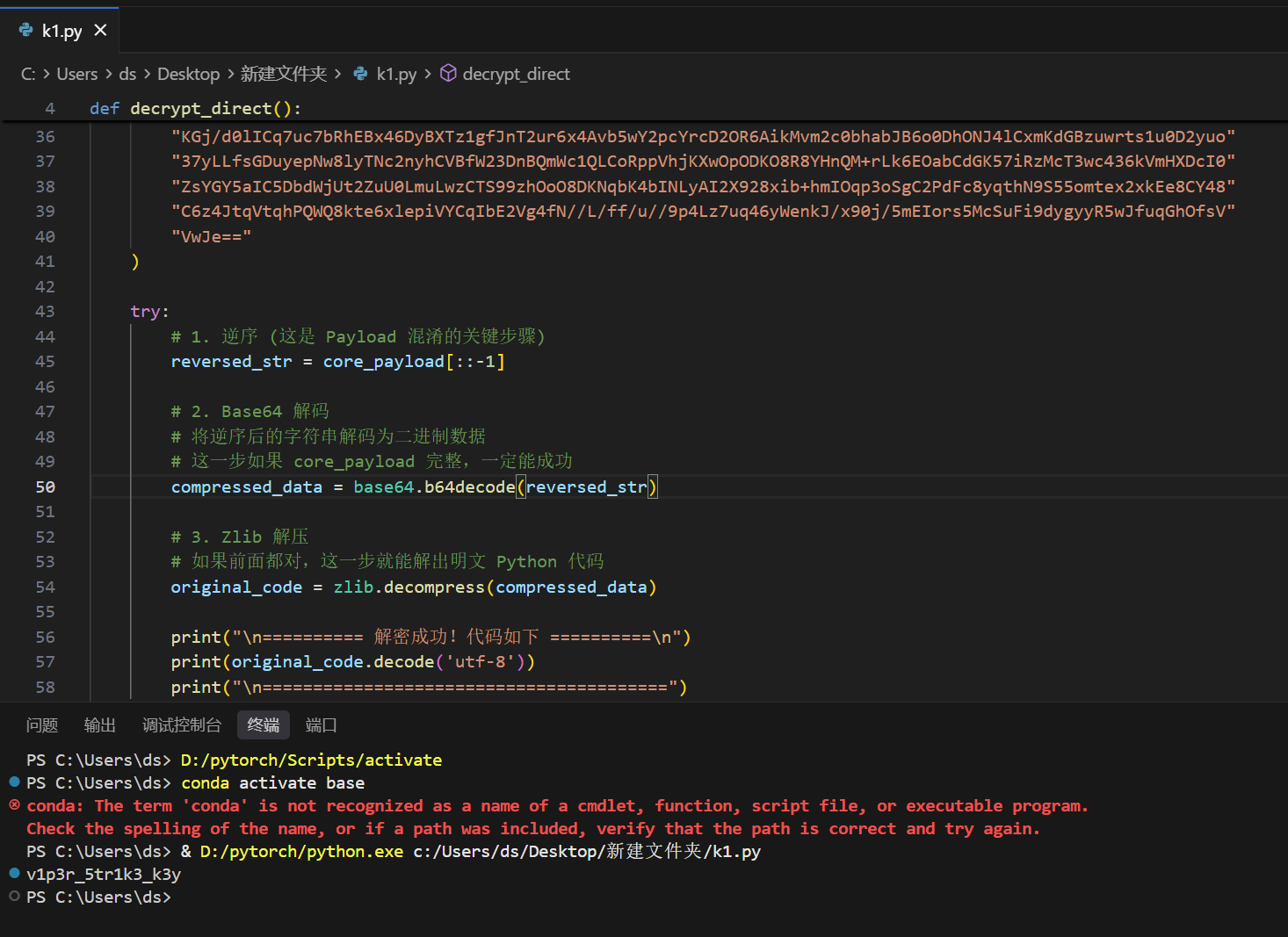Click the Python icon on the k1.py tab
Viewport: 1288px width, 937px height.
click(x=26, y=31)
